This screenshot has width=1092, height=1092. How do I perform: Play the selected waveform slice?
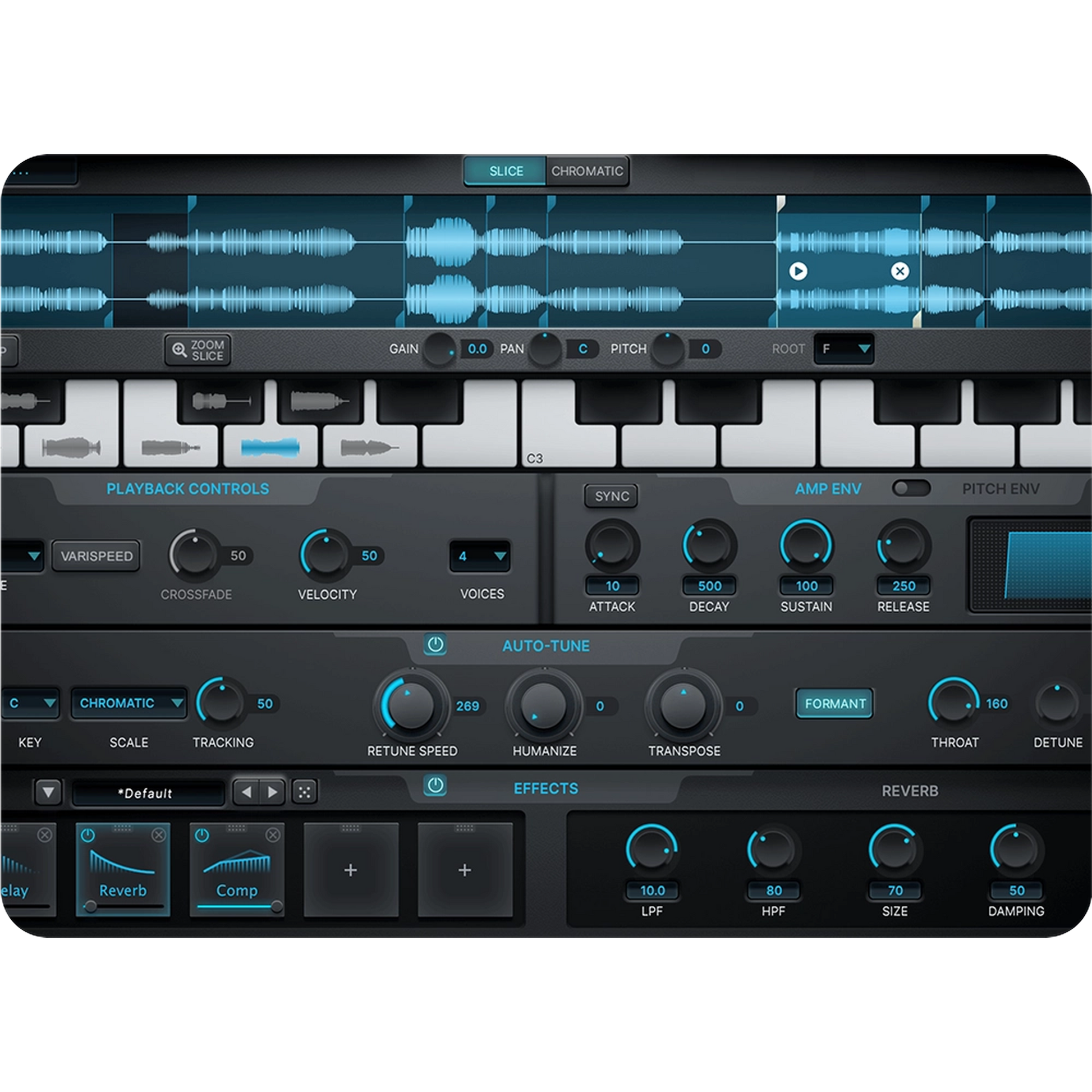coord(797,271)
